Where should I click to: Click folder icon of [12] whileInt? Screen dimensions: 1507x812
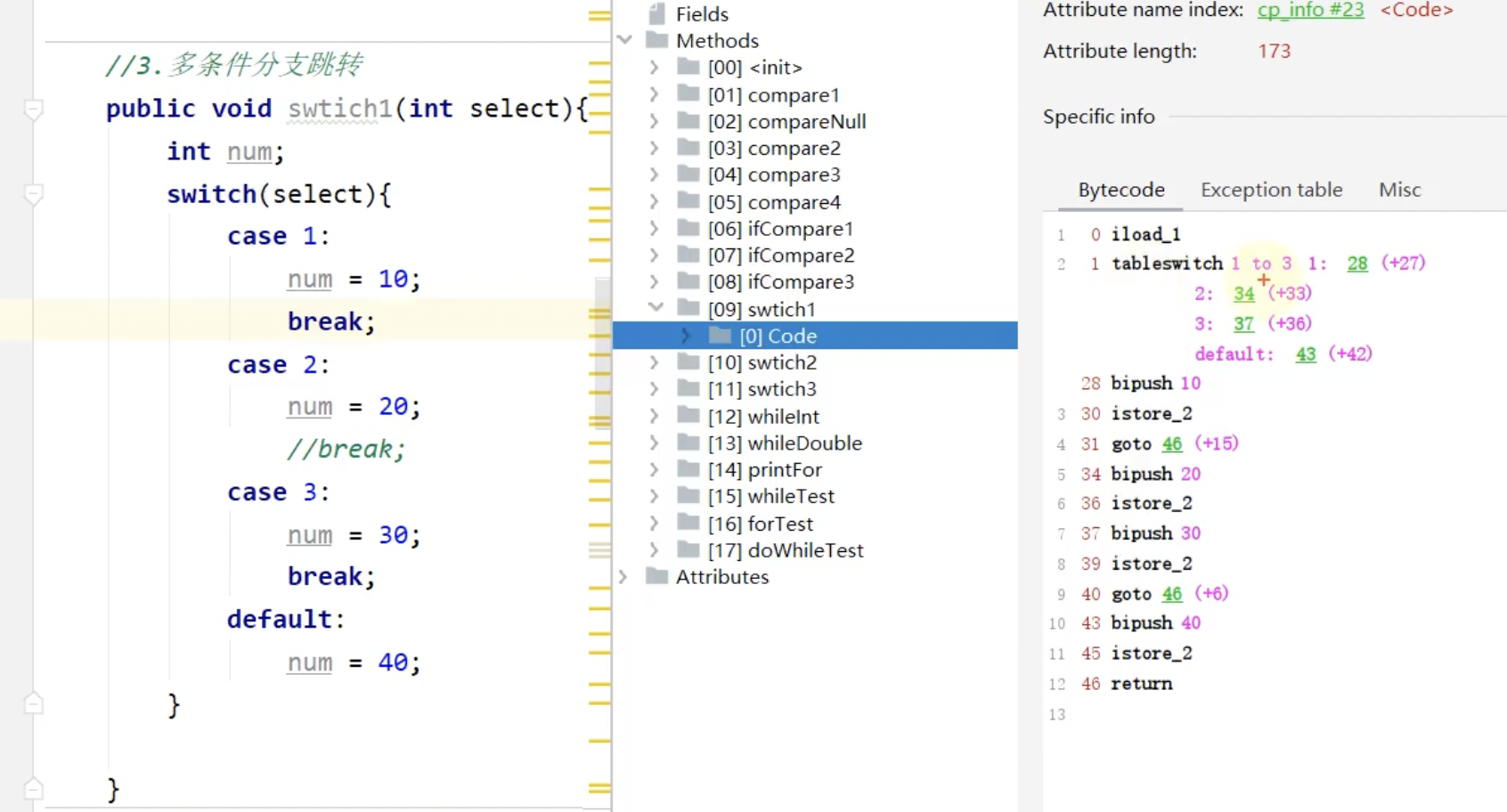tap(688, 416)
